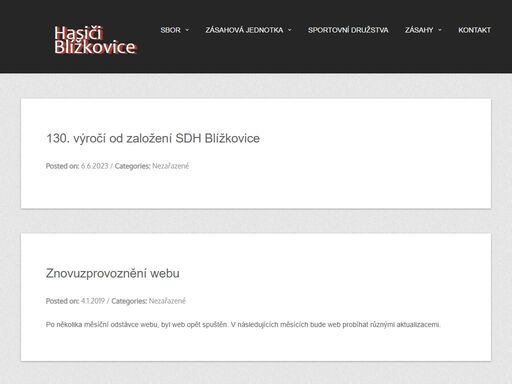Open the Hasiči Blížkovice logo home link

95,40
